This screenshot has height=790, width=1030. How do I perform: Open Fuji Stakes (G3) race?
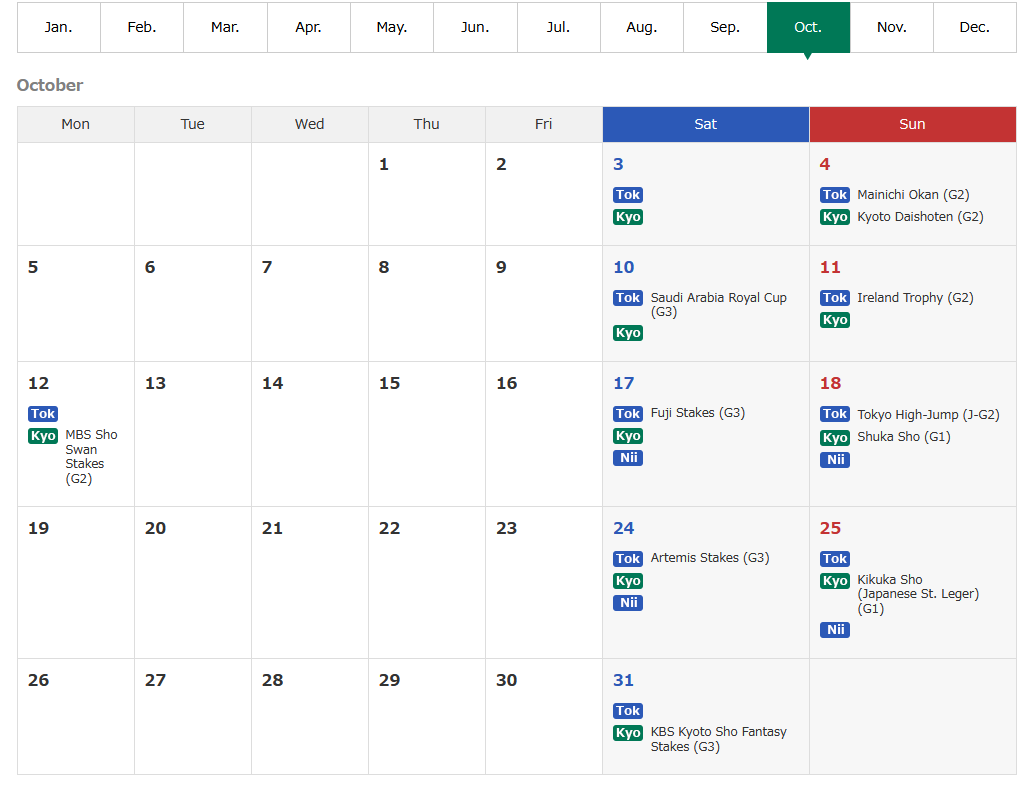pos(698,412)
